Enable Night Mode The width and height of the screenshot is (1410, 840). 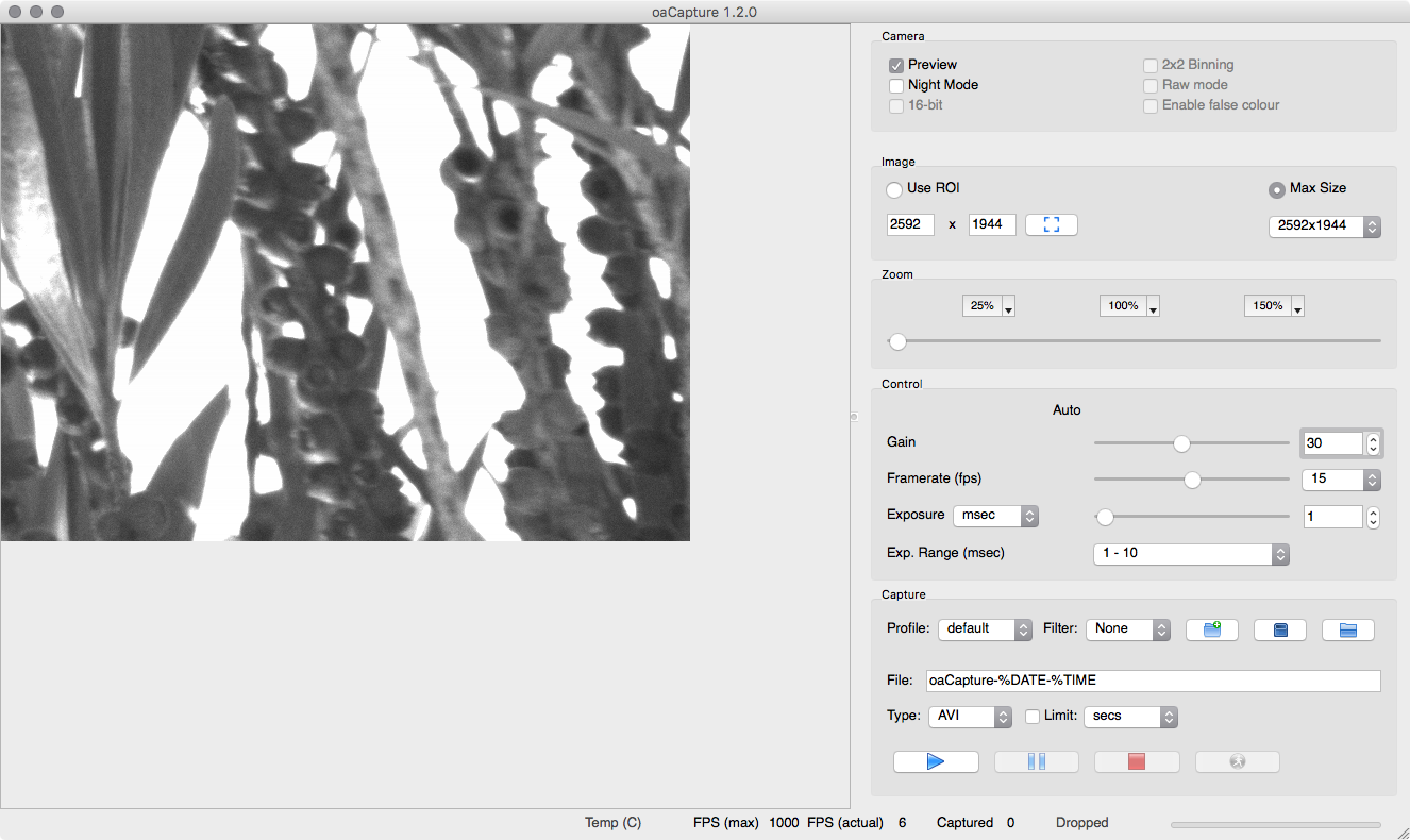click(x=896, y=86)
